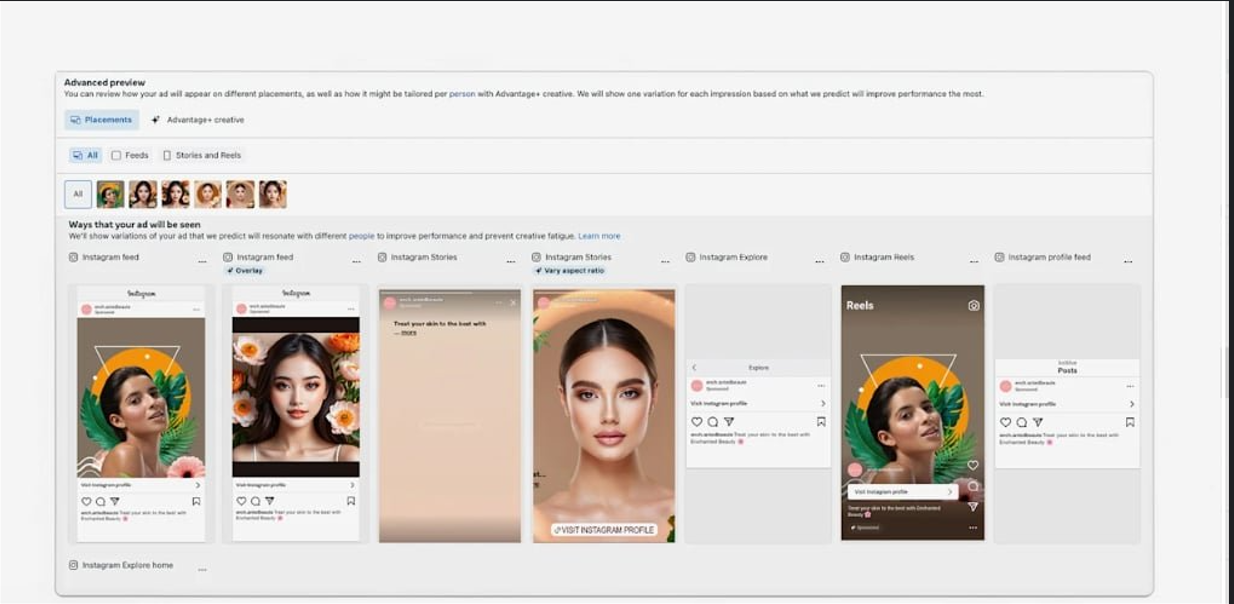The width and height of the screenshot is (1234, 604).
Task: Click comment icon in profile feed Posts preview
Action: pos(1021,422)
